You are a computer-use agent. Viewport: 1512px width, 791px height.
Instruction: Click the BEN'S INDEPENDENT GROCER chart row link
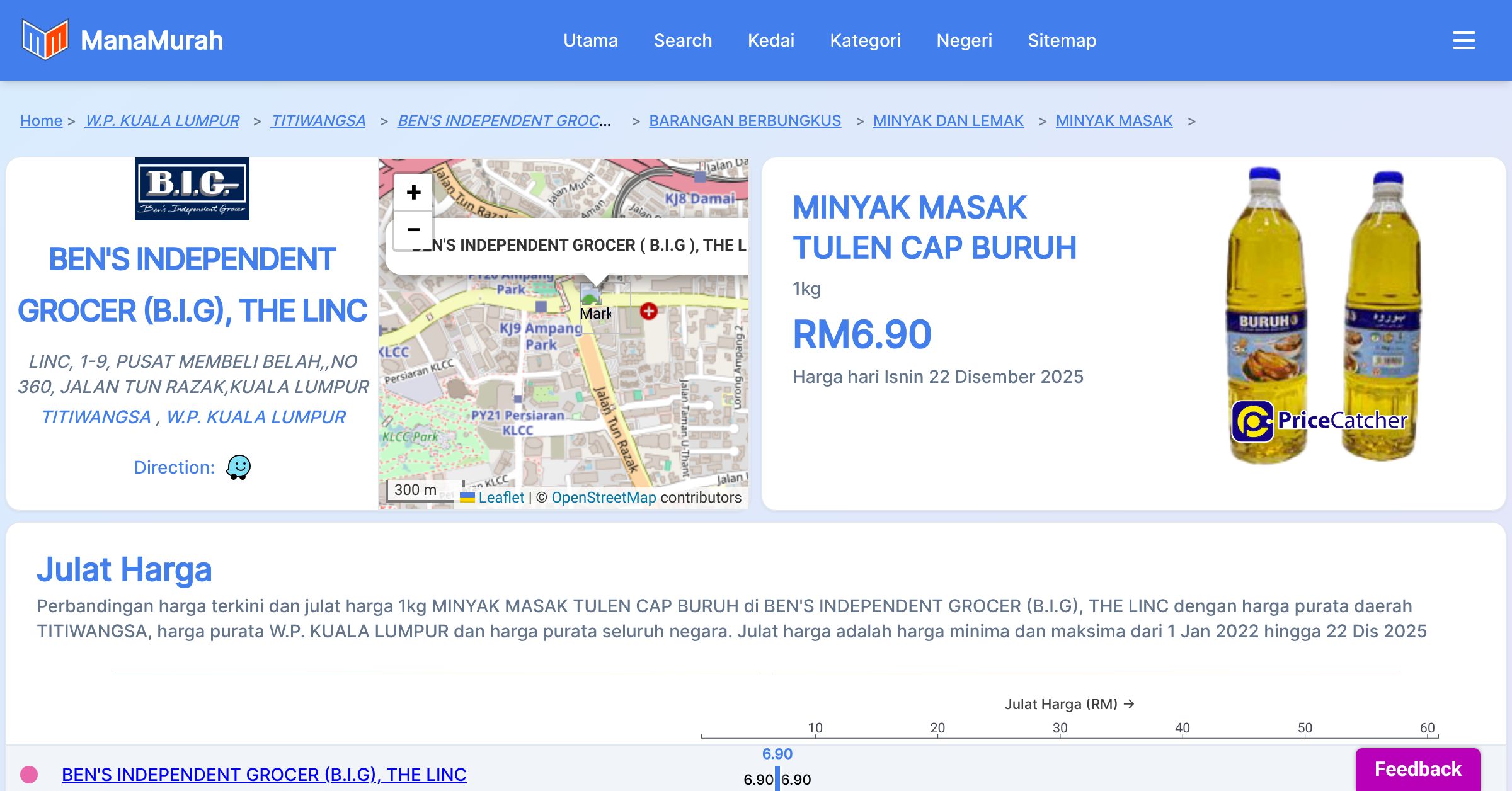tap(264, 774)
